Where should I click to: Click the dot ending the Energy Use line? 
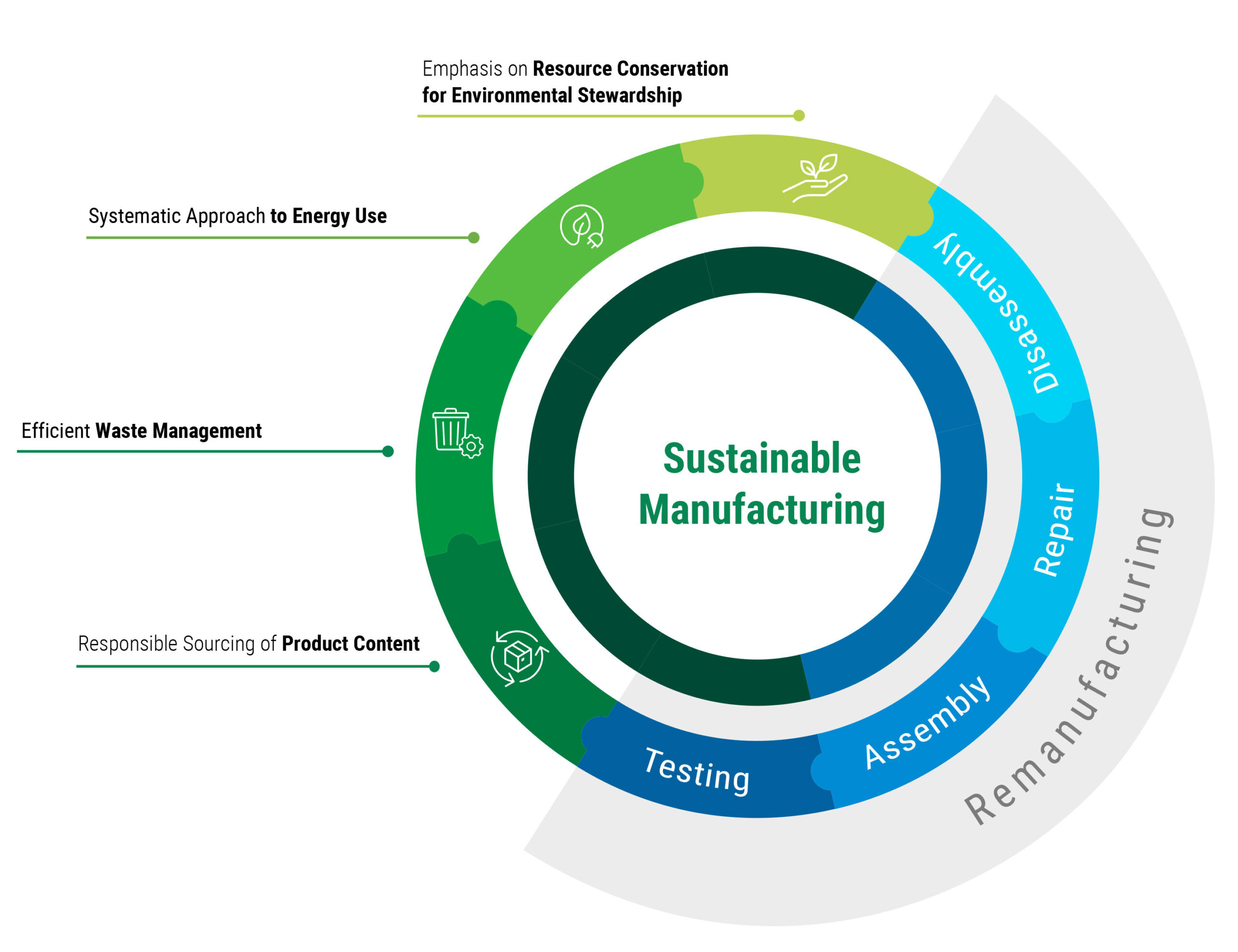point(474,238)
